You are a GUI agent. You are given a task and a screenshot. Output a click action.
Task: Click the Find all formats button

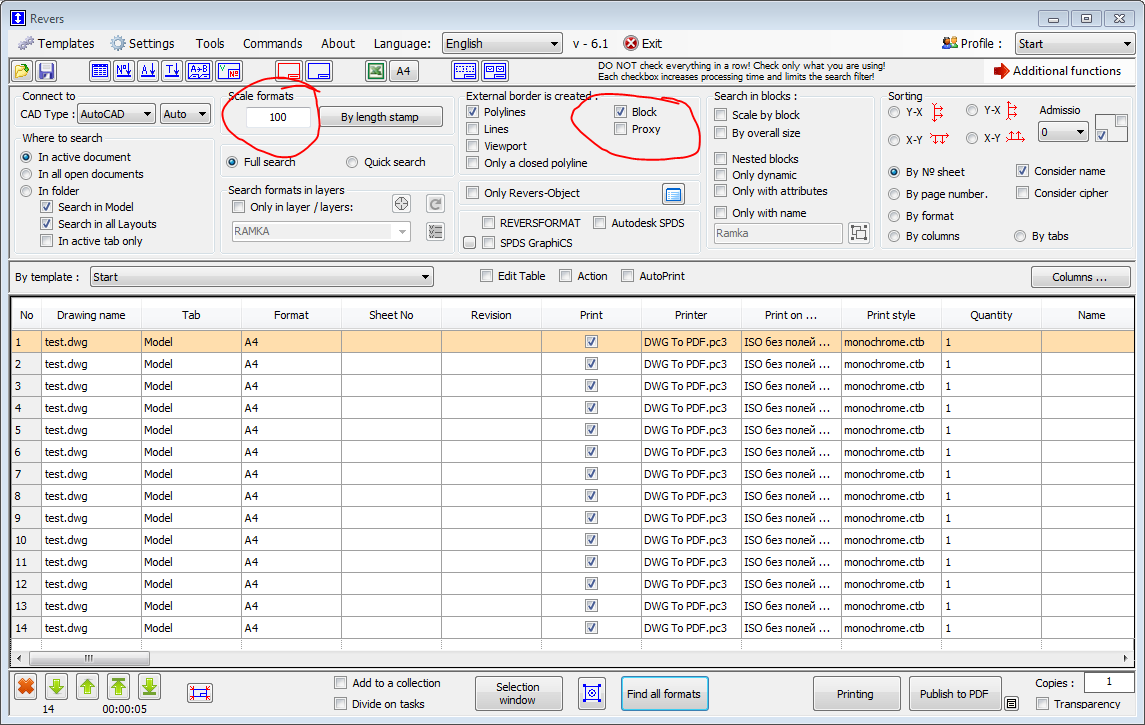click(665, 694)
